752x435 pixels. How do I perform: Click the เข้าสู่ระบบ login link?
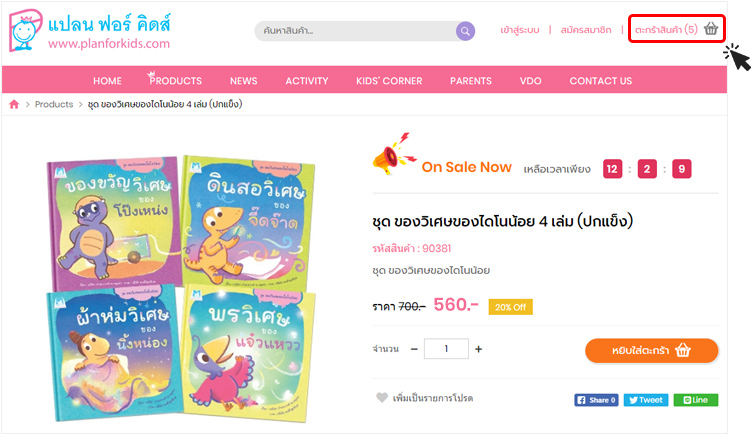[x=519, y=30]
